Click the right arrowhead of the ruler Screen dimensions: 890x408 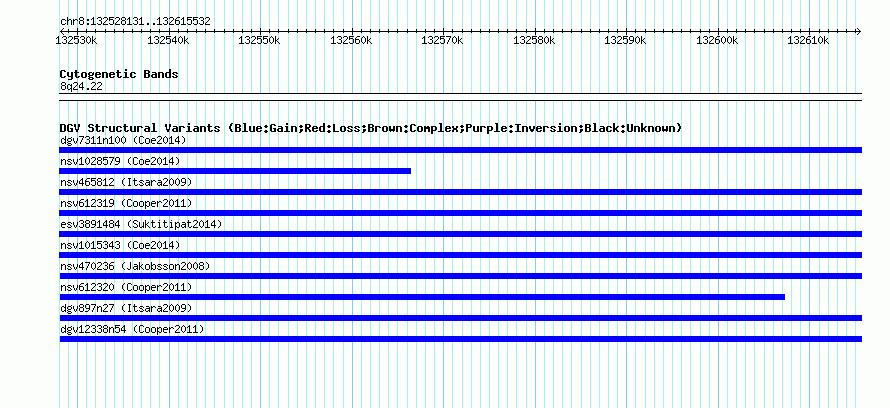pyautogui.click(x=859, y=31)
